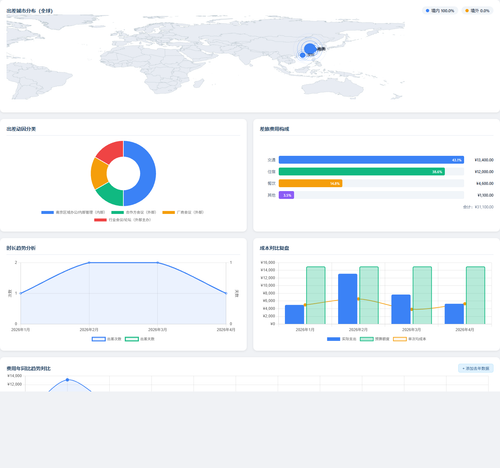Click the purple 3.5% expense progress bar

[x=286, y=195]
